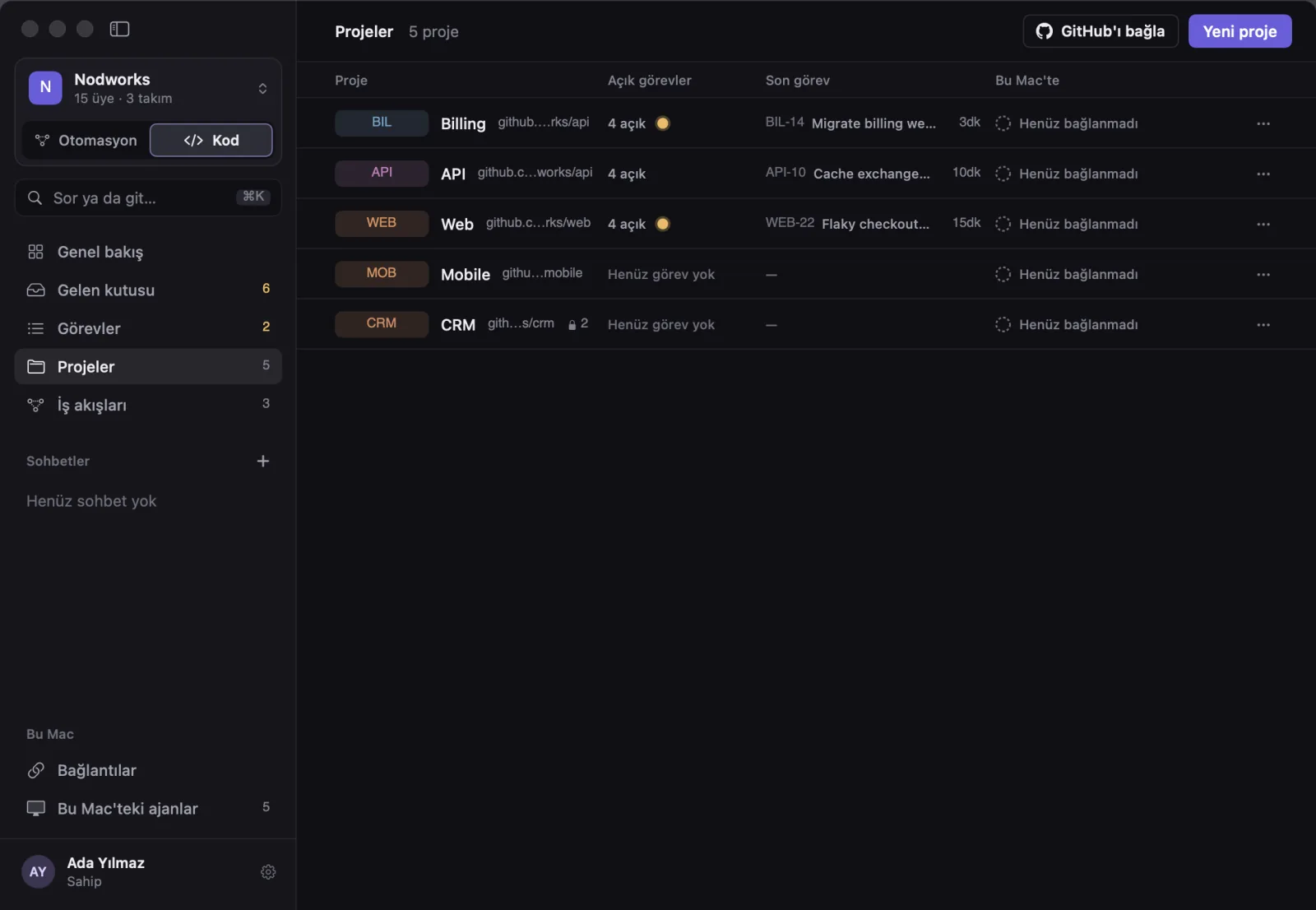Open more options for Billing project
Viewport: 1316px width, 910px height.
tap(1263, 123)
